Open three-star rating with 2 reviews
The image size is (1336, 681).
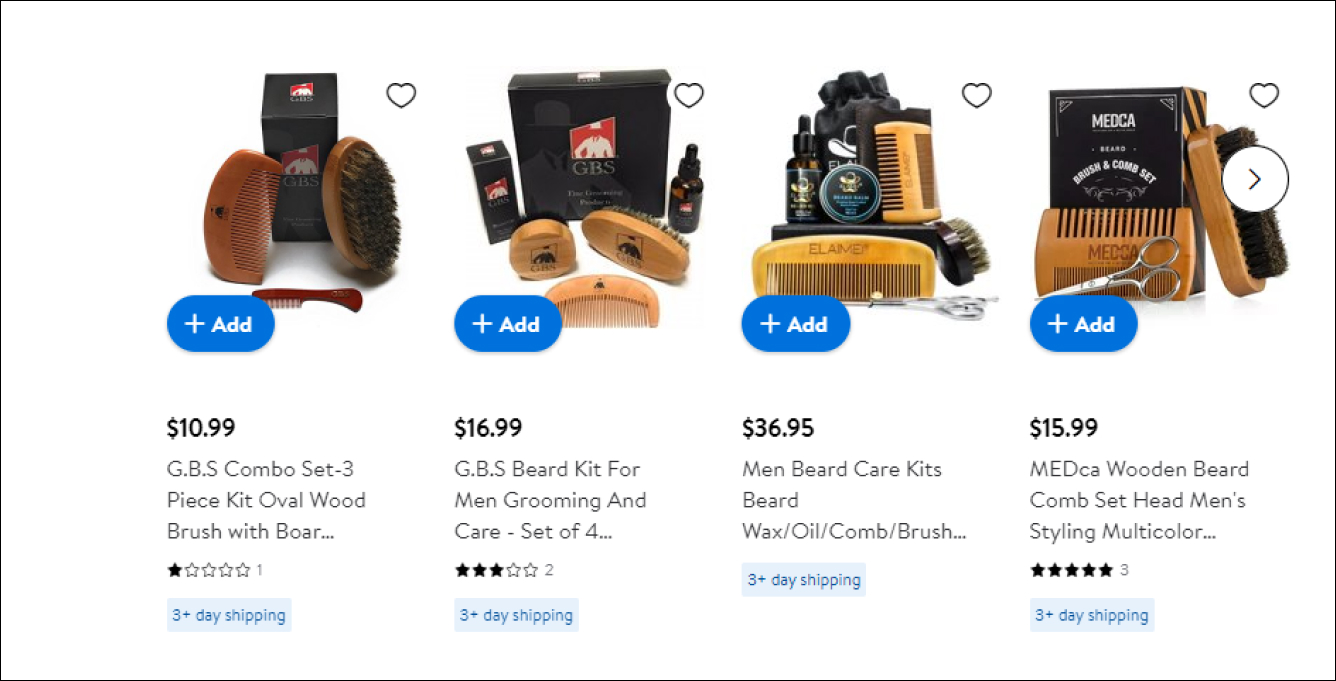(503, 570)
